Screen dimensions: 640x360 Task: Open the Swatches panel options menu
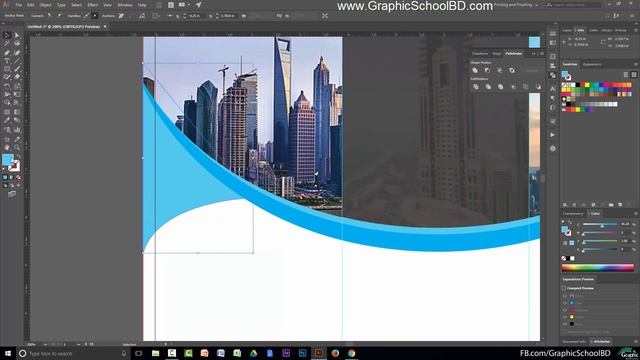(636, 64)
